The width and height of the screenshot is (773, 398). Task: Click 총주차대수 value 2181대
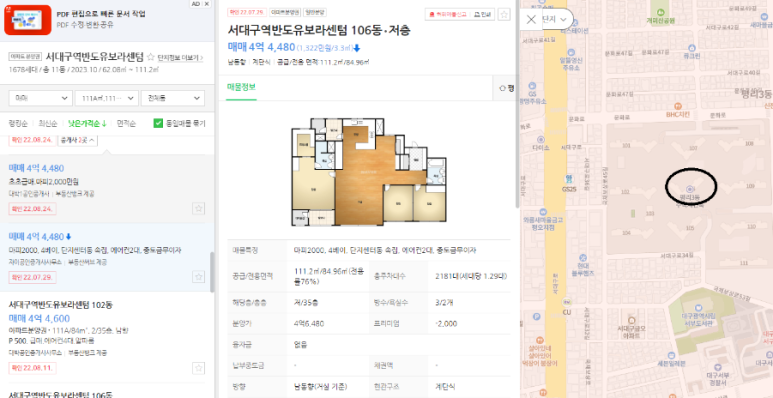pos(471,276)
